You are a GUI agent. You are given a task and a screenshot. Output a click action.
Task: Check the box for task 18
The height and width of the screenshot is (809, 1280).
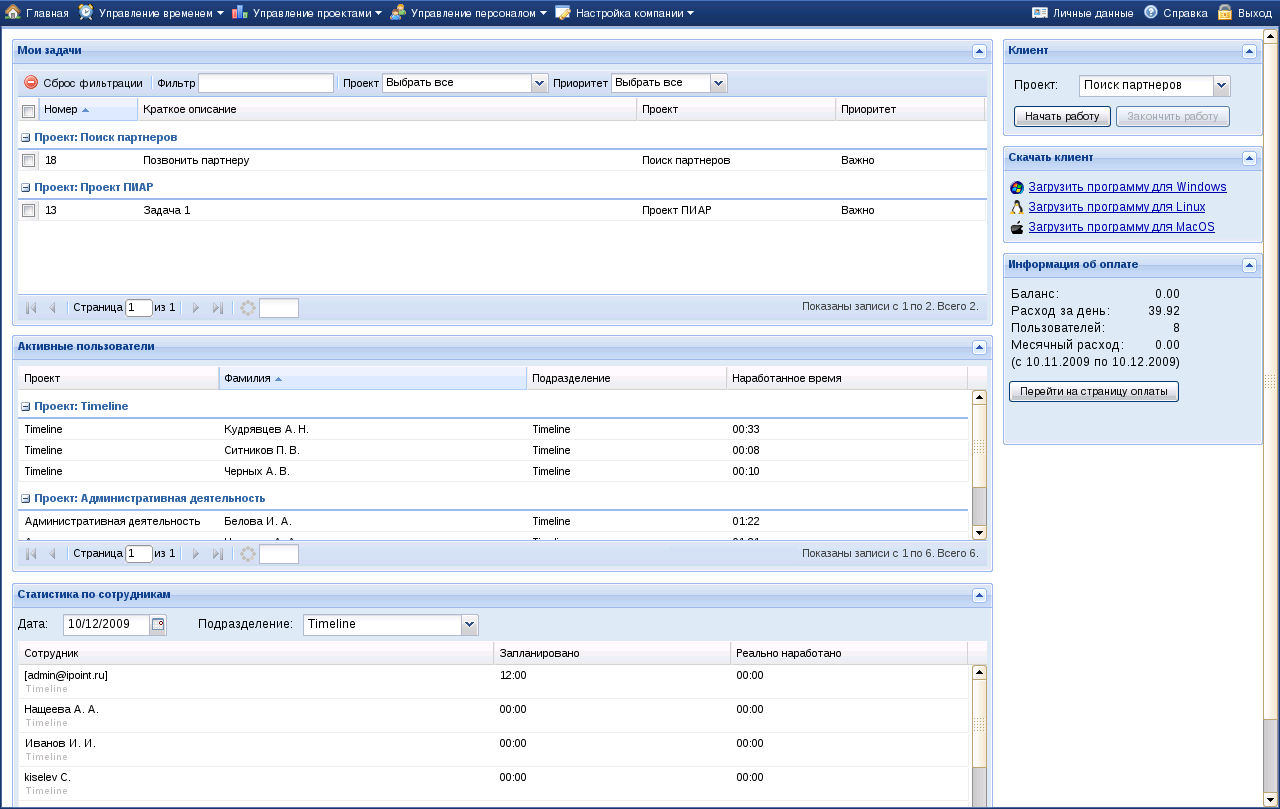point(29,160)
